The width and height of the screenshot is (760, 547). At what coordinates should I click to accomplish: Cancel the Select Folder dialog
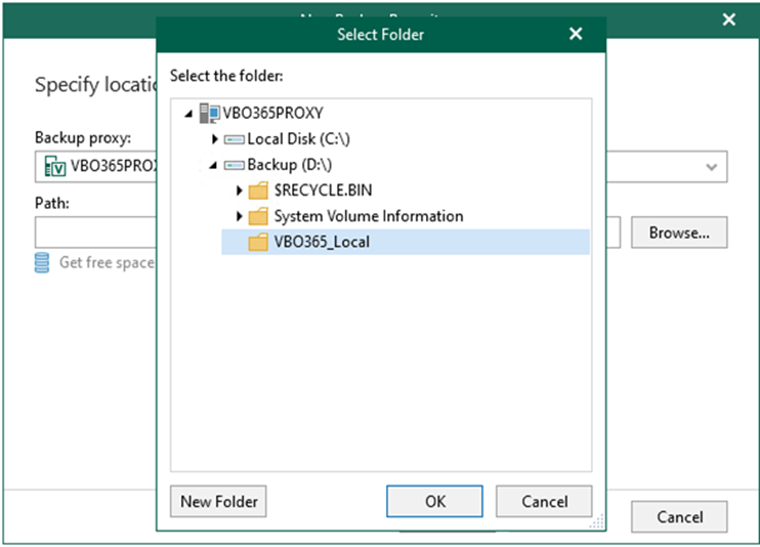(544, 501)
